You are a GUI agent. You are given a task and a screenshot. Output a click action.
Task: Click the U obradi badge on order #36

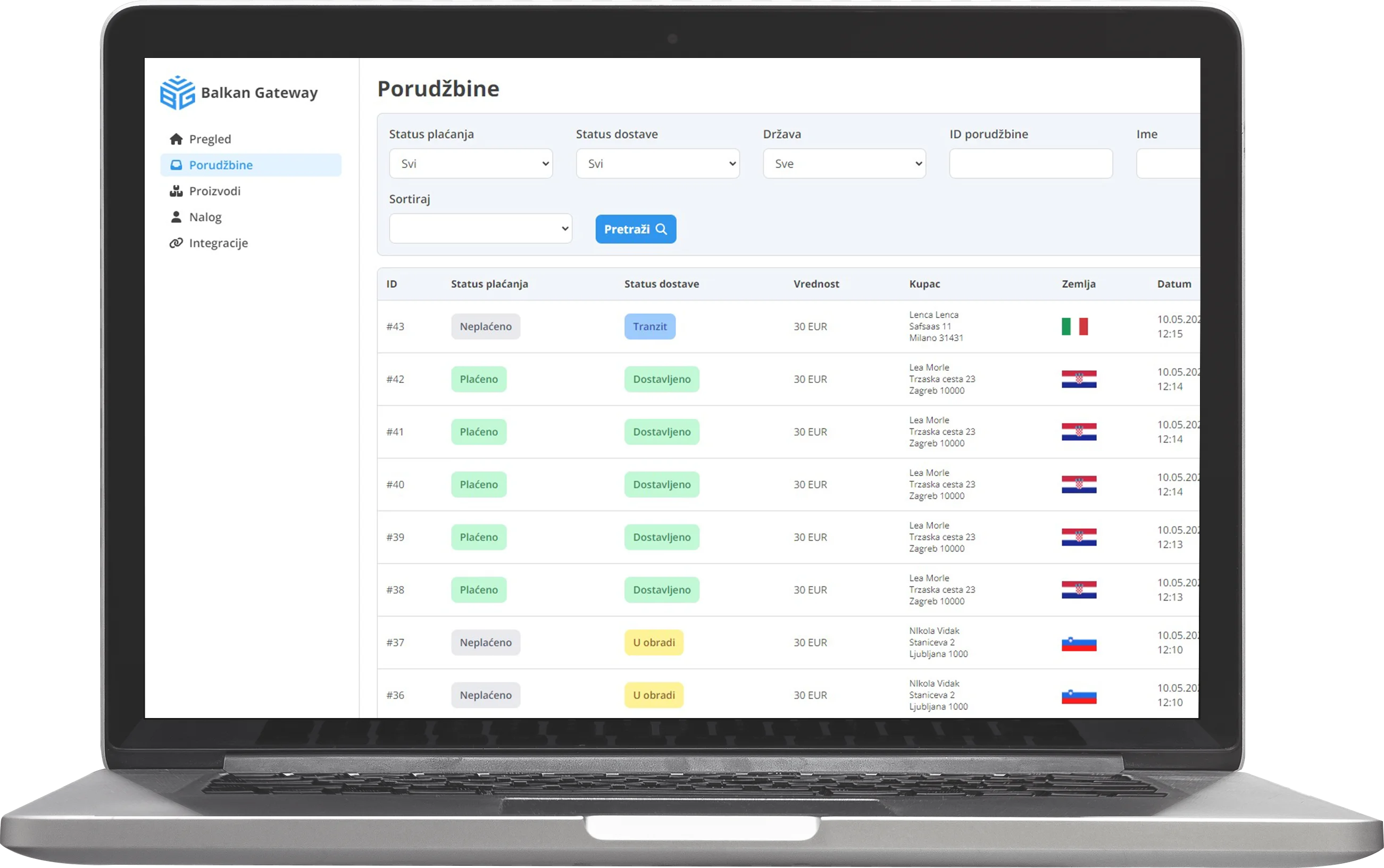[x=654, y=695]
